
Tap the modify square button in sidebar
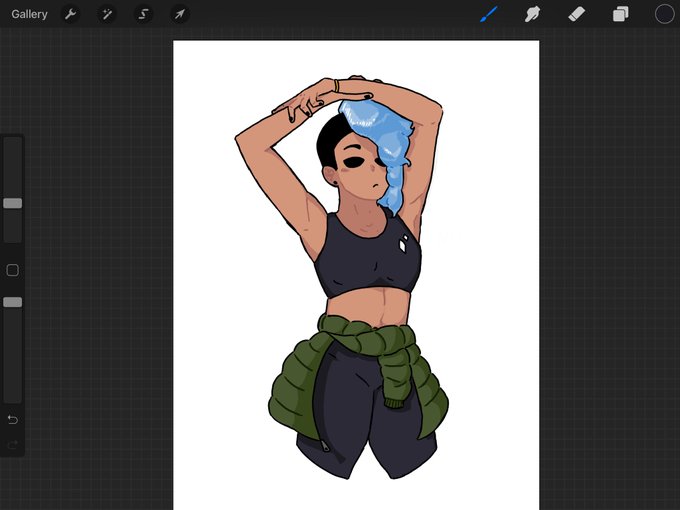(x=13, y=270)
